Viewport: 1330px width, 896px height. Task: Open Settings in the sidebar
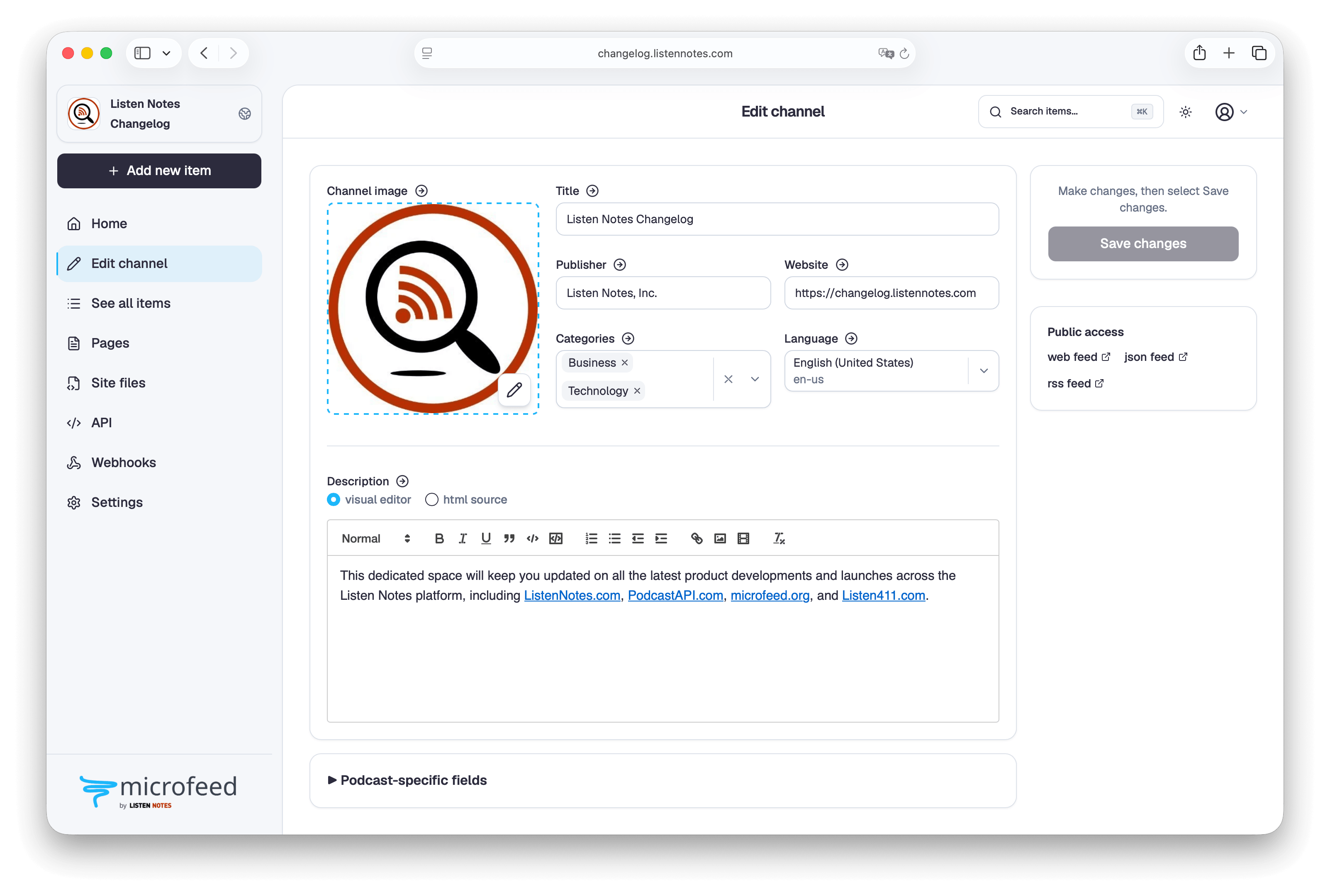(x=159, y=502)
